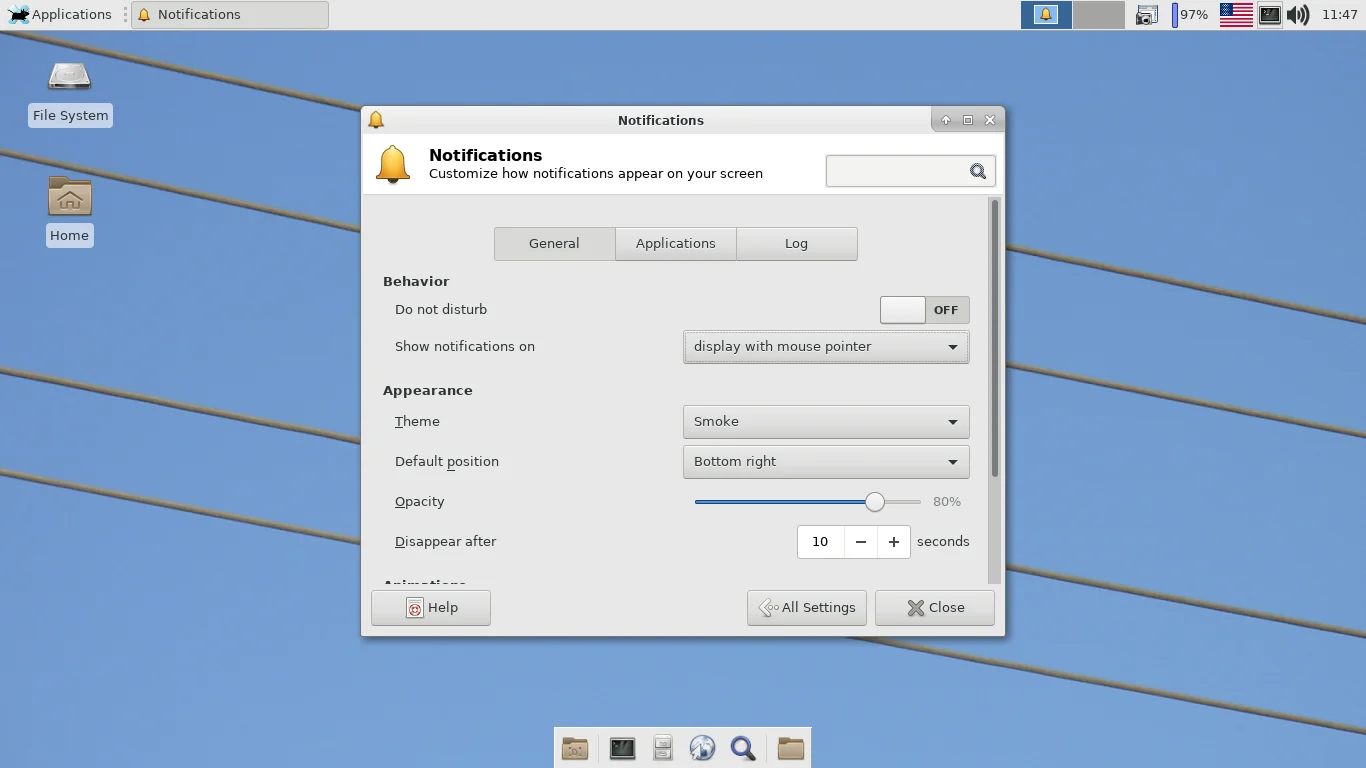1366x768 pixels.
Task: Launch the web browser globe icon in dock
Action: (x=702, y=748)
